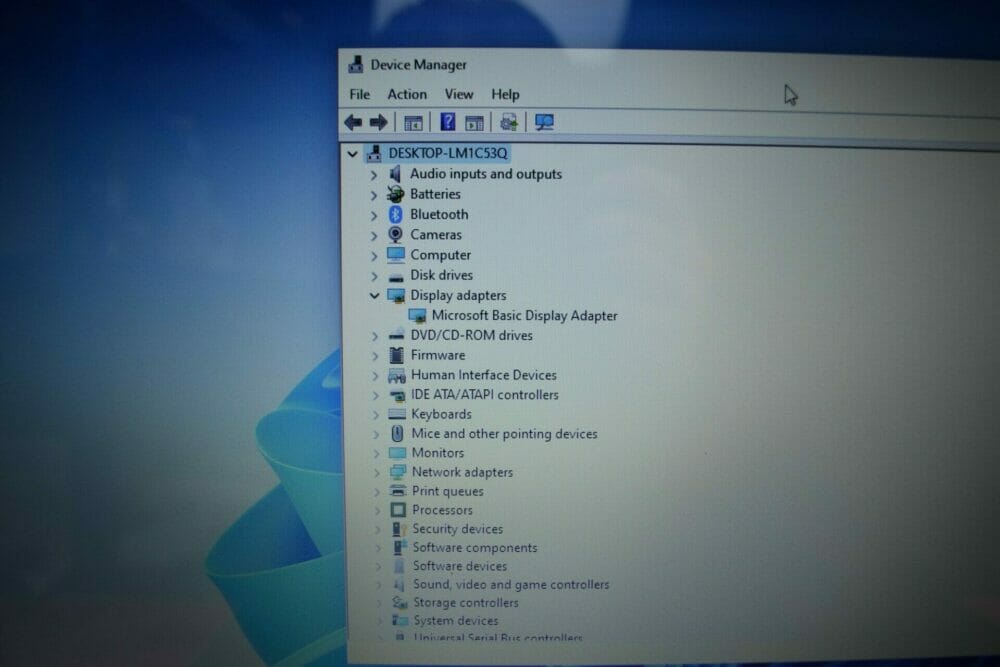Expand the Batteries category

374,195
